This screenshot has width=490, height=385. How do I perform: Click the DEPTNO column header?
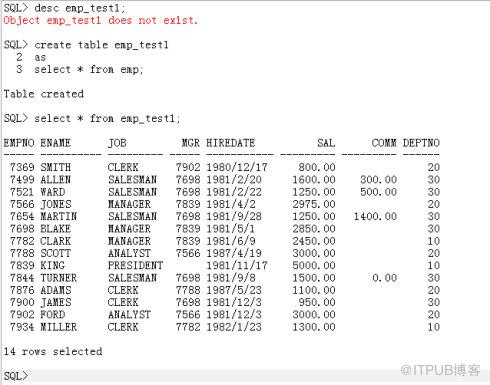tap(421, 143)
